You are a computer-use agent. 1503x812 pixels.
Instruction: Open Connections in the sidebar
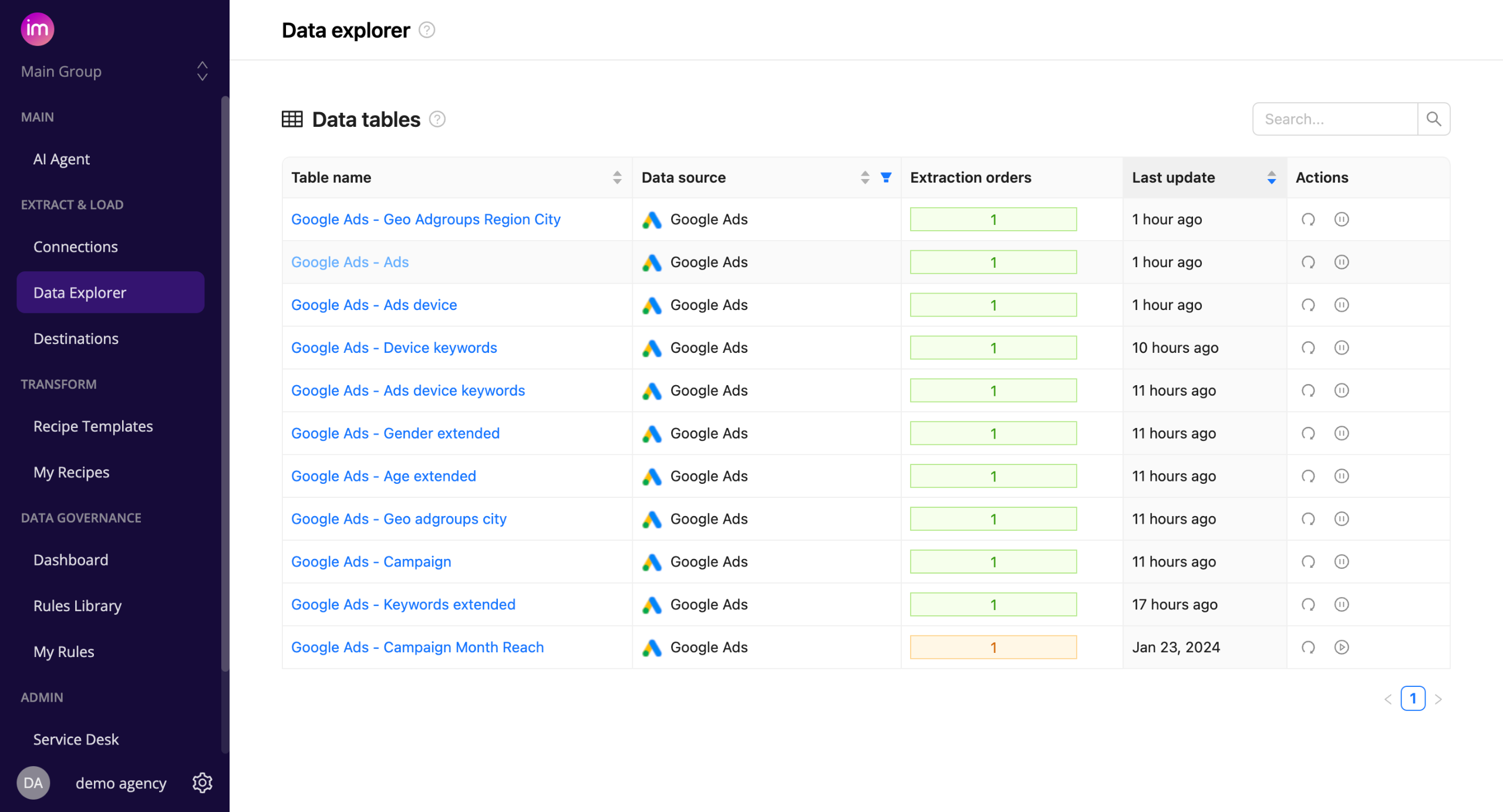(x=76, y=247)
